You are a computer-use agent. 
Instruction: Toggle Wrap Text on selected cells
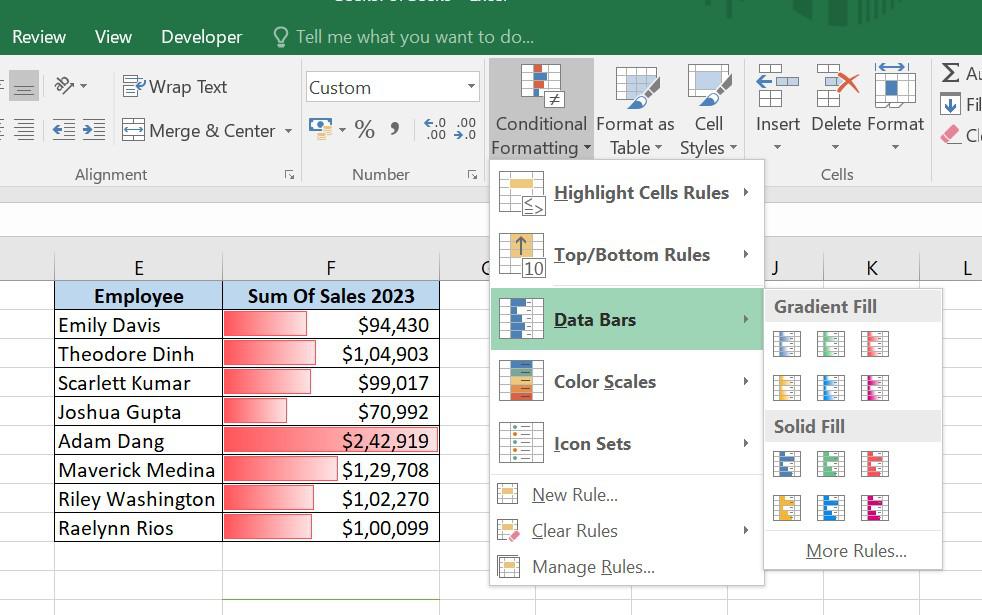click(x=175, y=87)
